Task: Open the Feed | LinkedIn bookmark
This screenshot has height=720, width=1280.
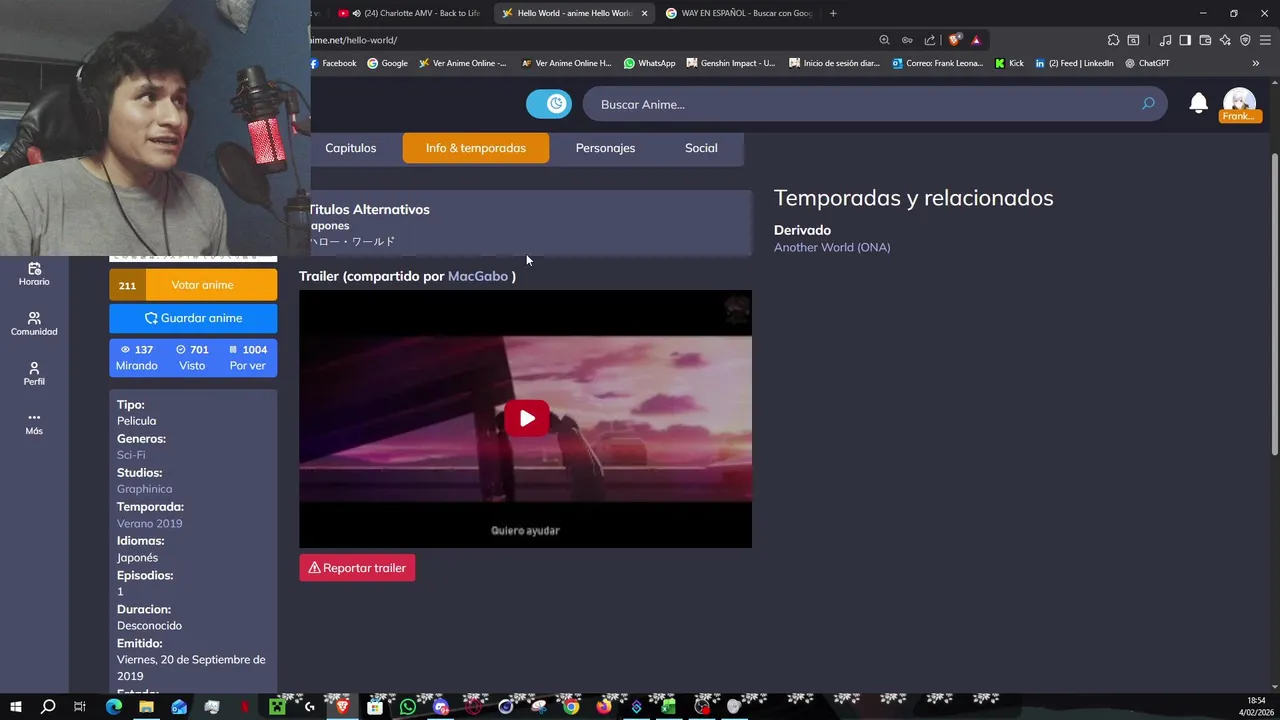Action: click(x=1075, y=63)
